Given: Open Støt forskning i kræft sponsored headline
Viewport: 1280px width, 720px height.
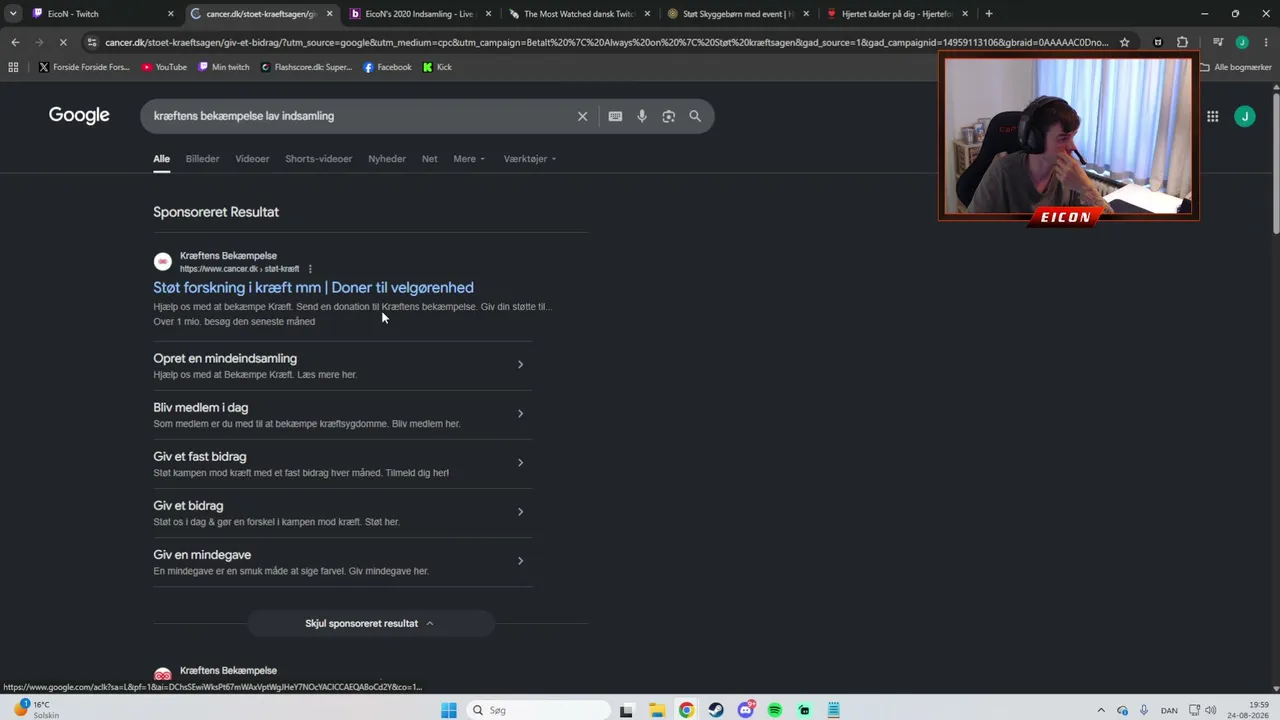Looking at the screenshot, I should (313, 288).
